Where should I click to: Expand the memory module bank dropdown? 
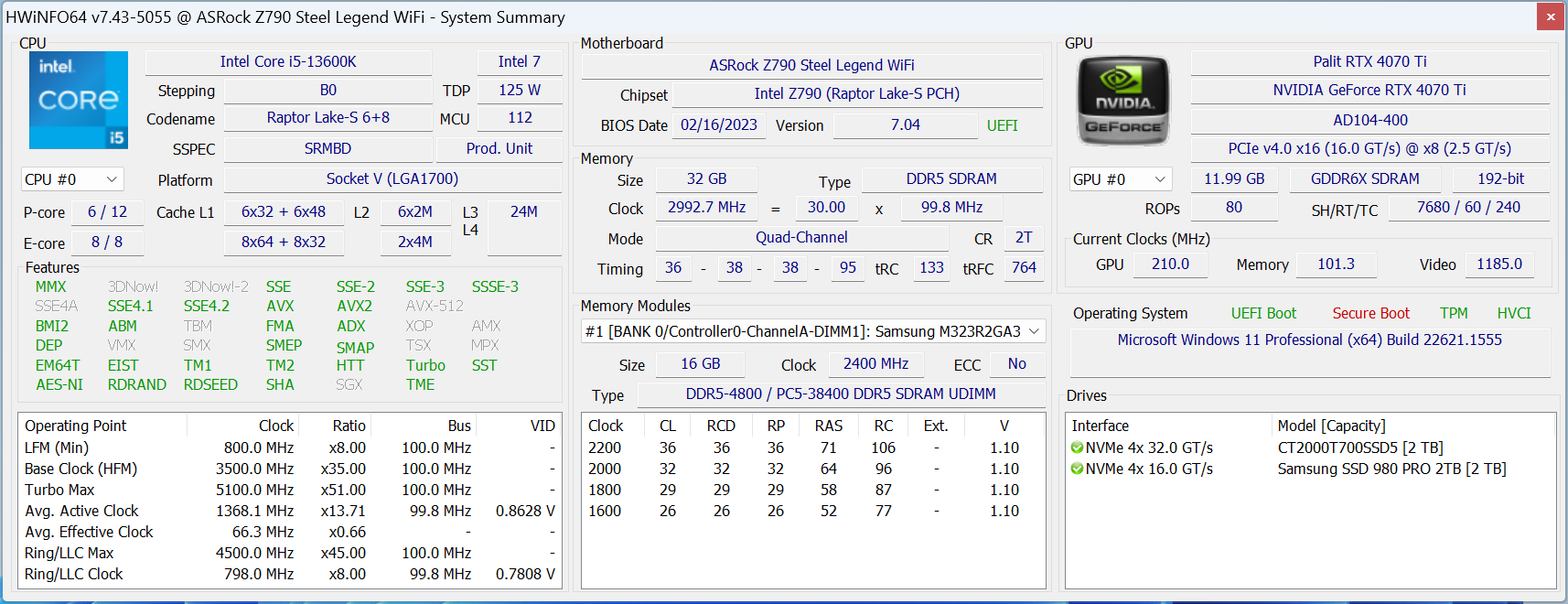(813, 331)
